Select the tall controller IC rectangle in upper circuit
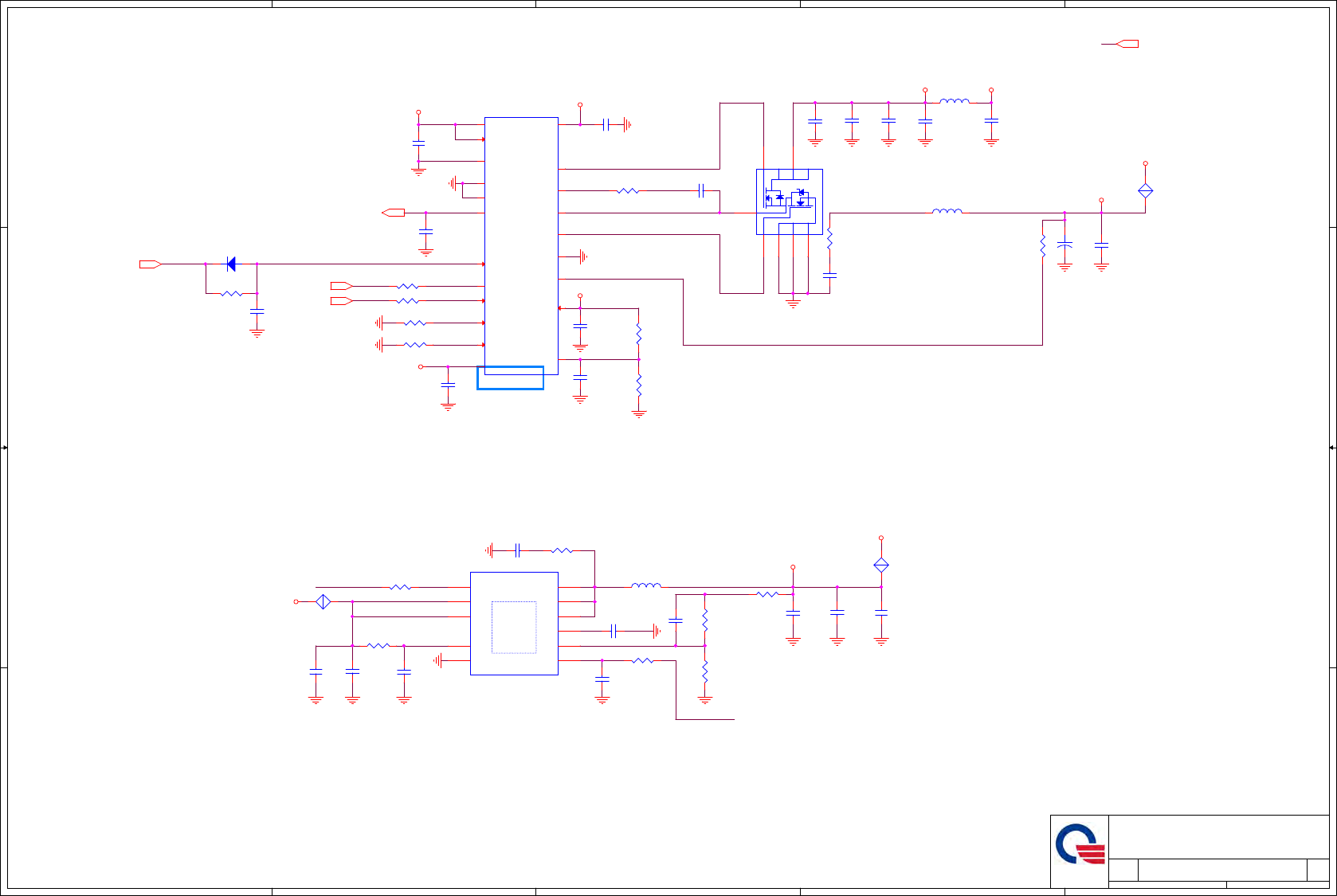The width and height of the screenshot is (1337, 896). (x=521, y=245)
